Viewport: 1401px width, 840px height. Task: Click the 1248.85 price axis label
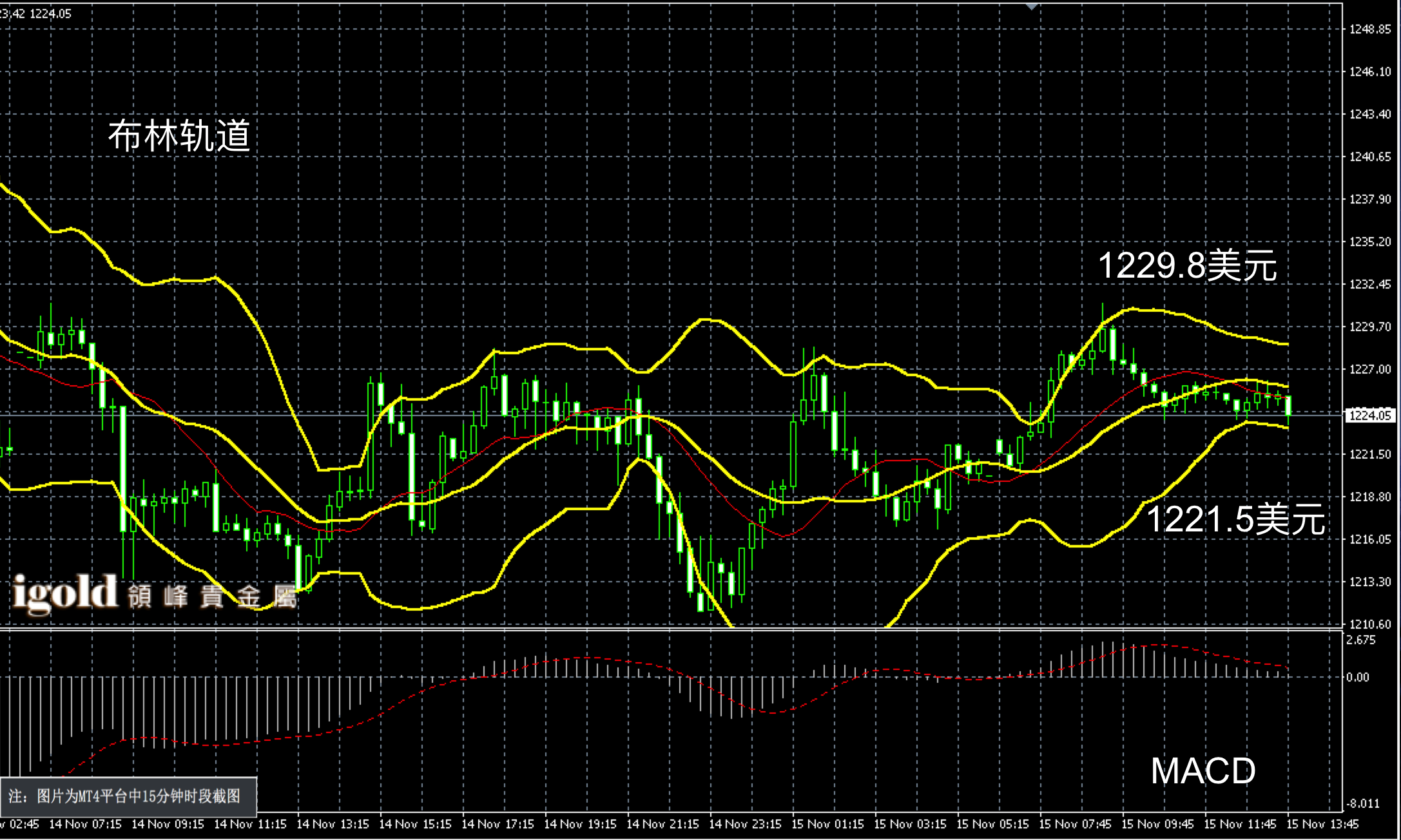tap(1370, 29)
